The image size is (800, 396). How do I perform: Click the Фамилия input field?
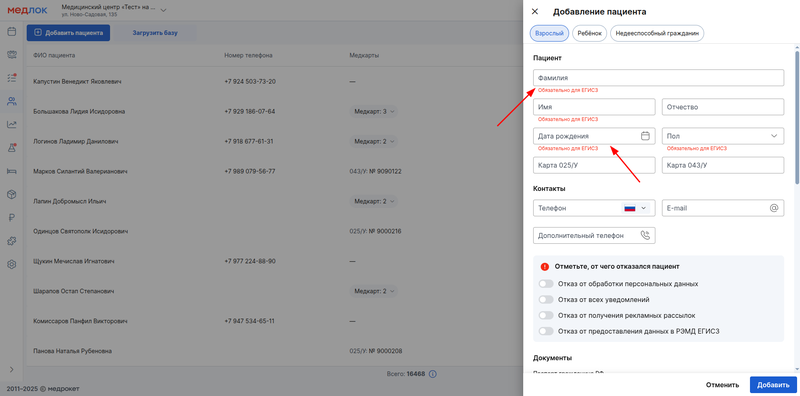click(658, 78)
